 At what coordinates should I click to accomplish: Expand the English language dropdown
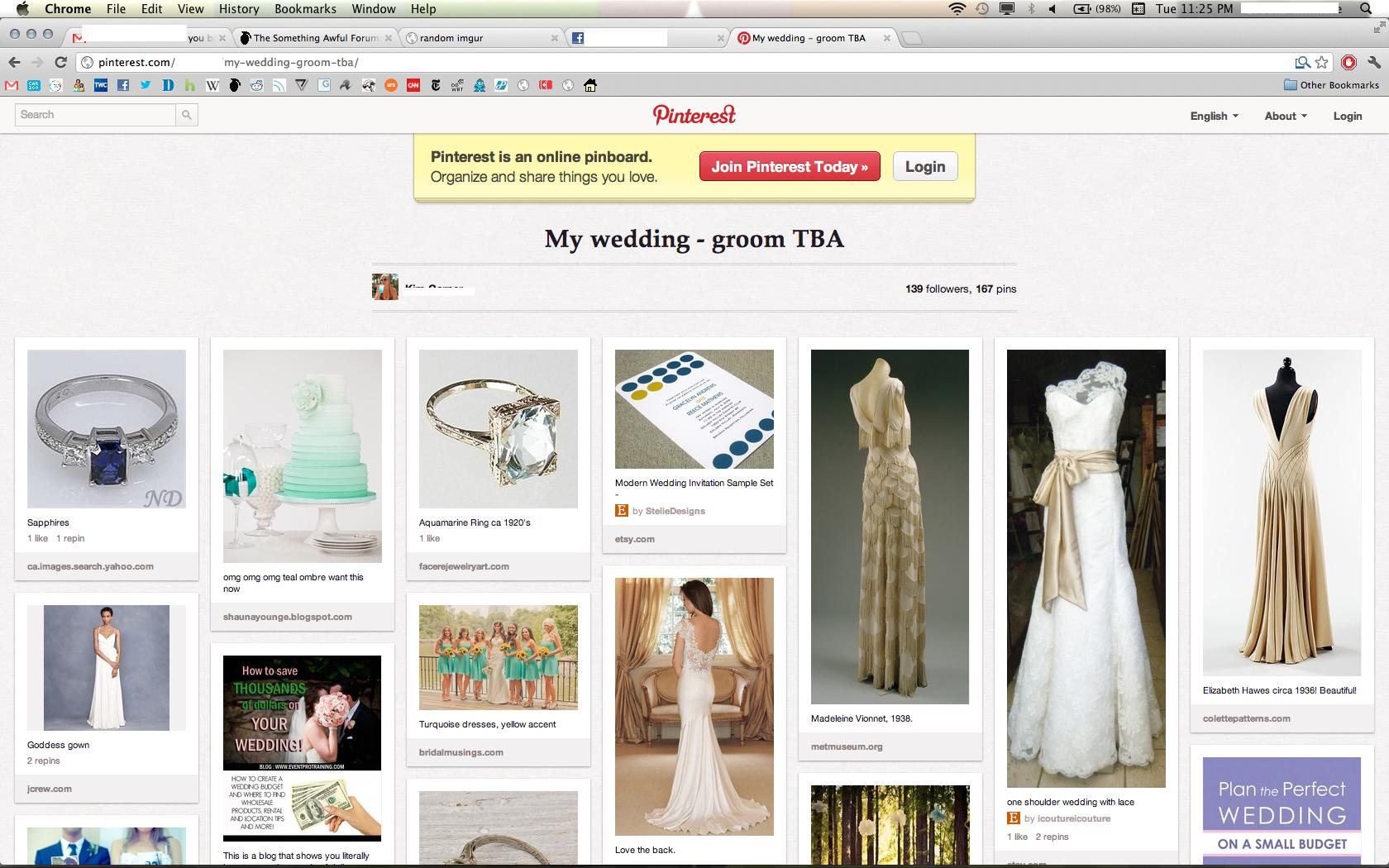(1214, 116)
